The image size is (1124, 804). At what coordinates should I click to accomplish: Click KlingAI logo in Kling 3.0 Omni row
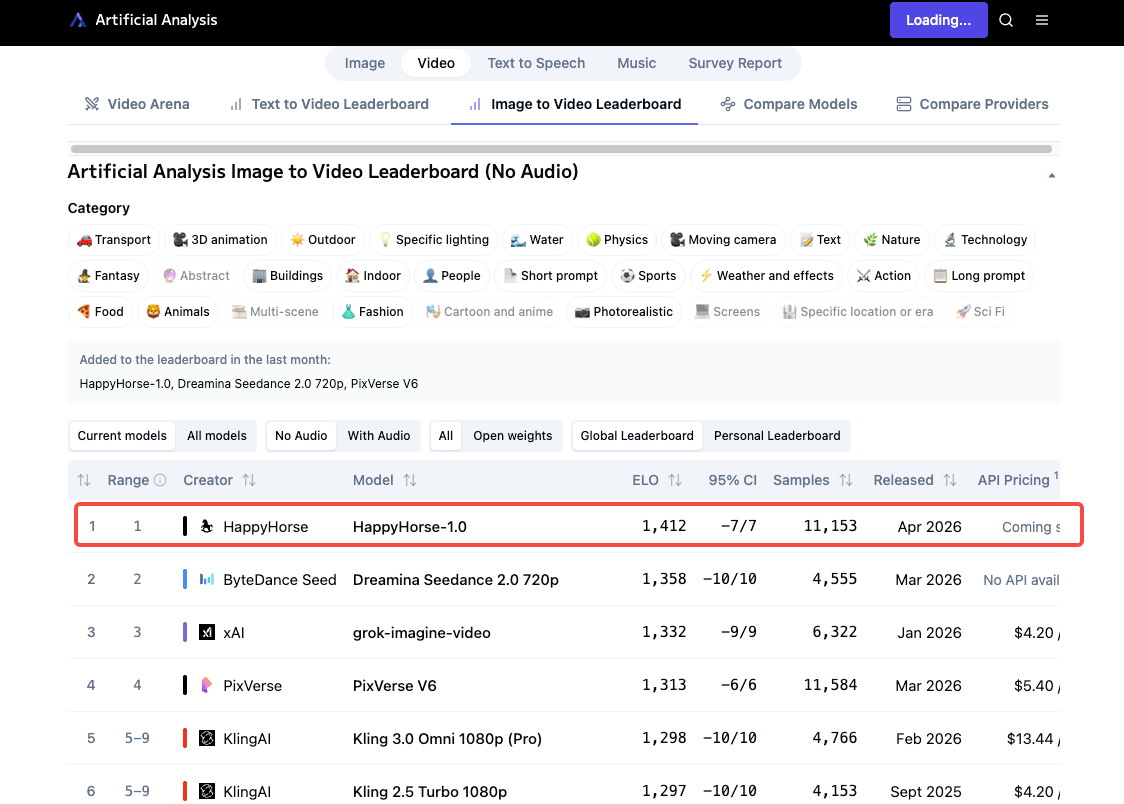tap(206, 739)
